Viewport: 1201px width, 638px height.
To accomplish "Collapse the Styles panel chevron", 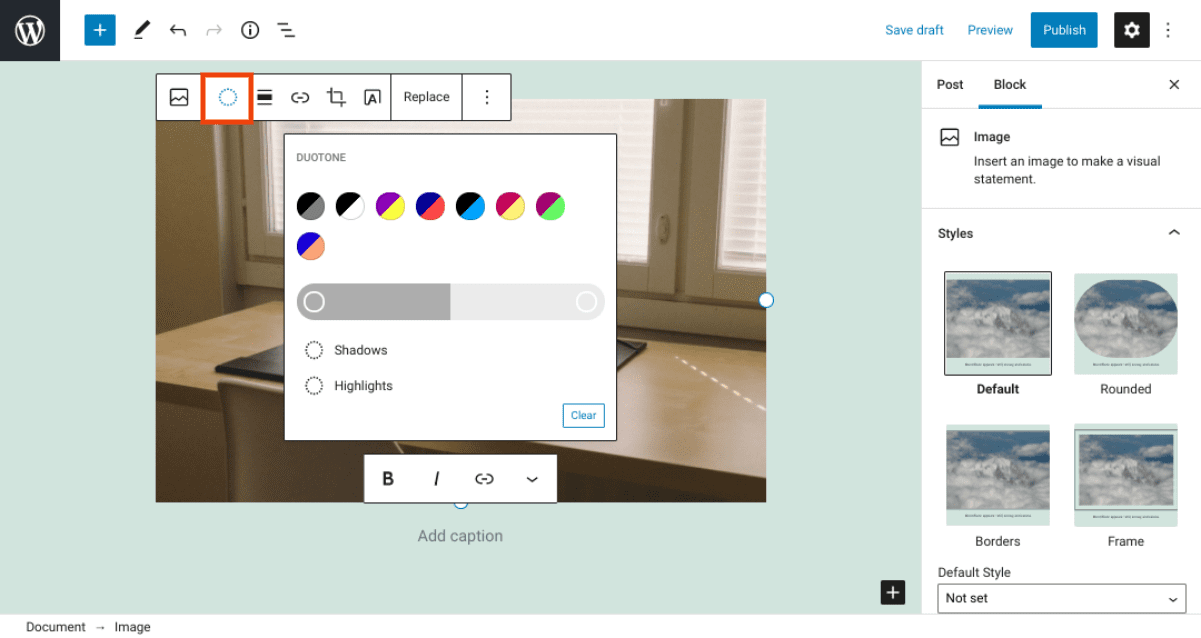I will [1174, 232].
